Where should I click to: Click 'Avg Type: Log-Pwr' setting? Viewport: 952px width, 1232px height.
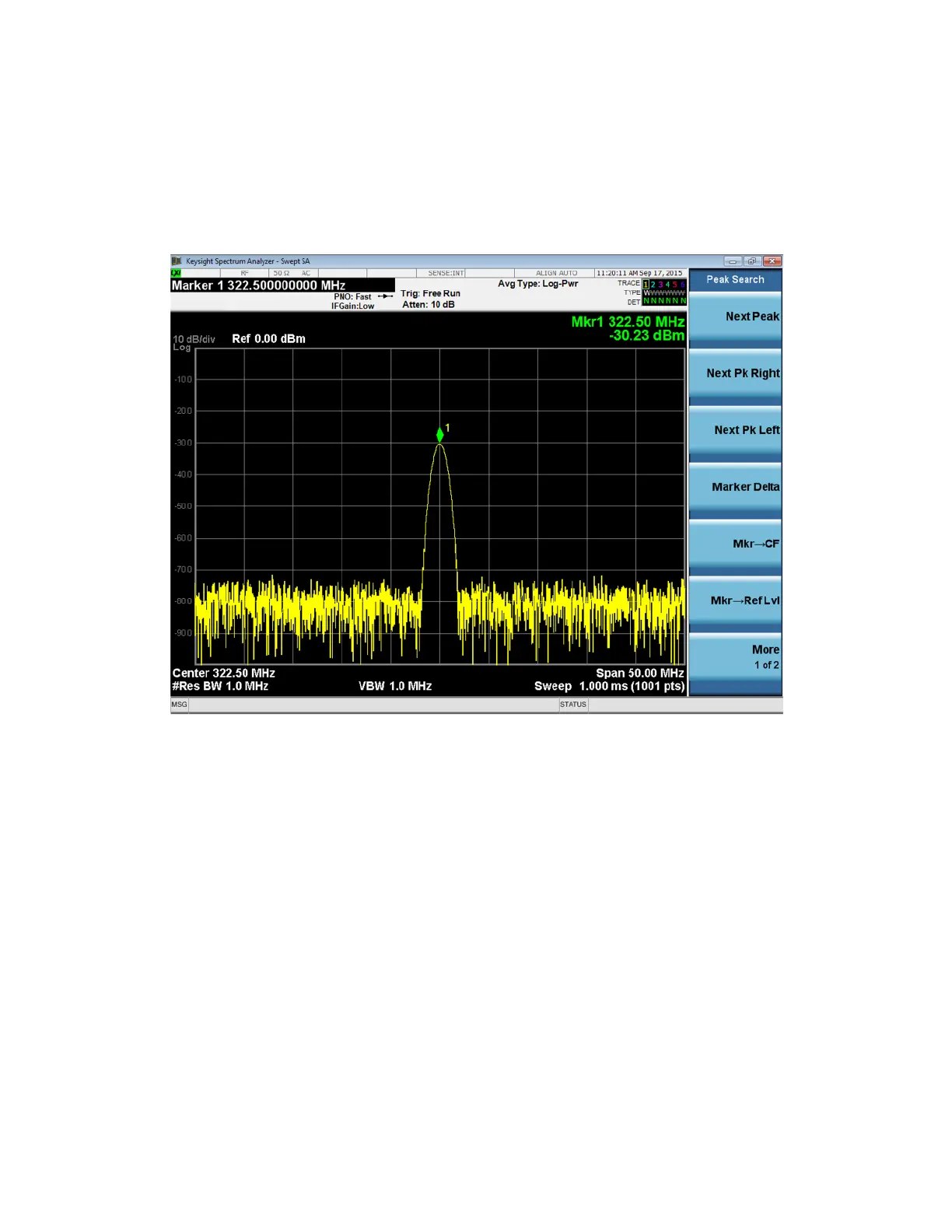coord(538,284)
